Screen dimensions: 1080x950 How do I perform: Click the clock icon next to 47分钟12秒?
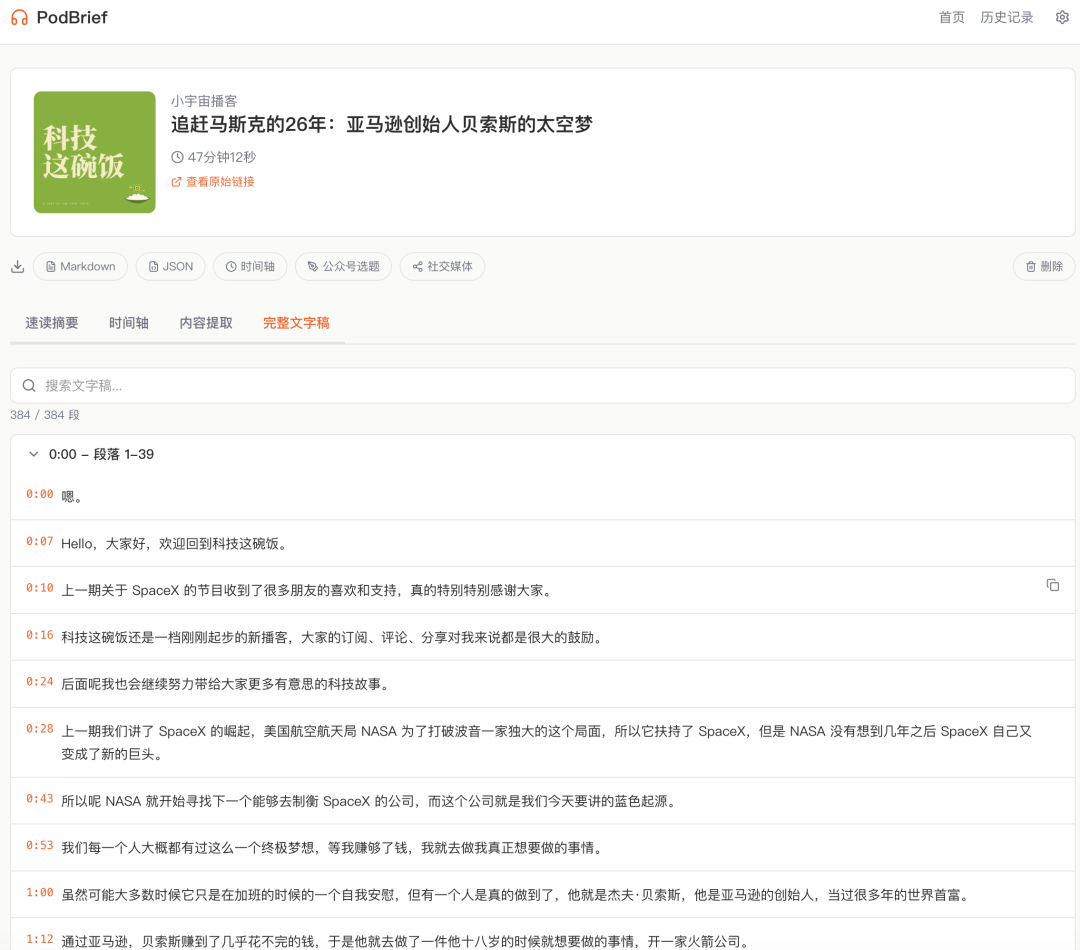point(177,157)
